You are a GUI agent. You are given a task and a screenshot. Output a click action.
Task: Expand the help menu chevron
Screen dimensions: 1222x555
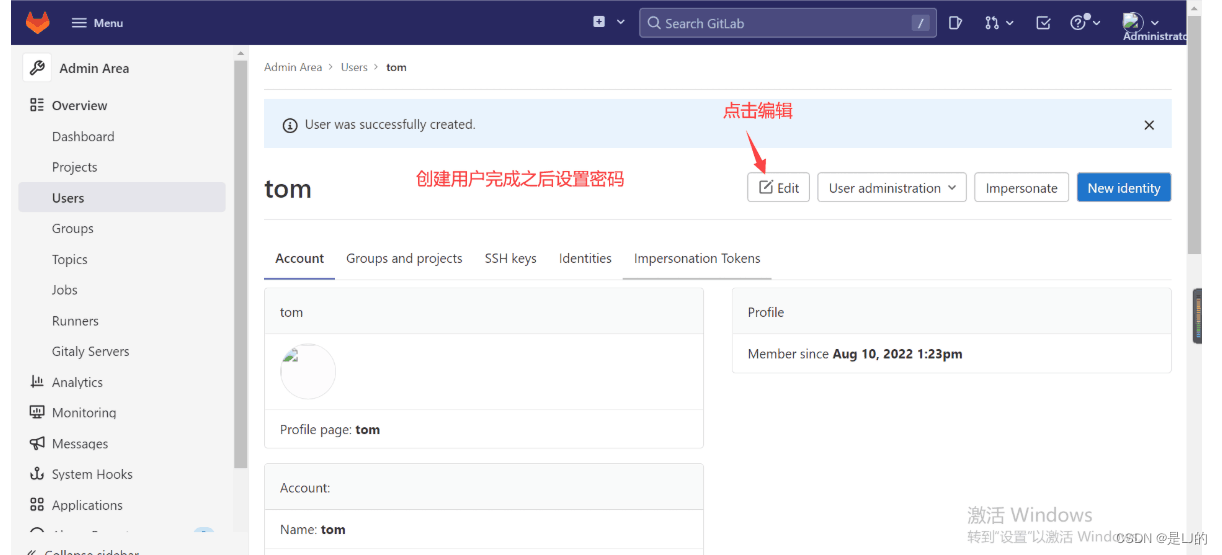point(1096,23)
